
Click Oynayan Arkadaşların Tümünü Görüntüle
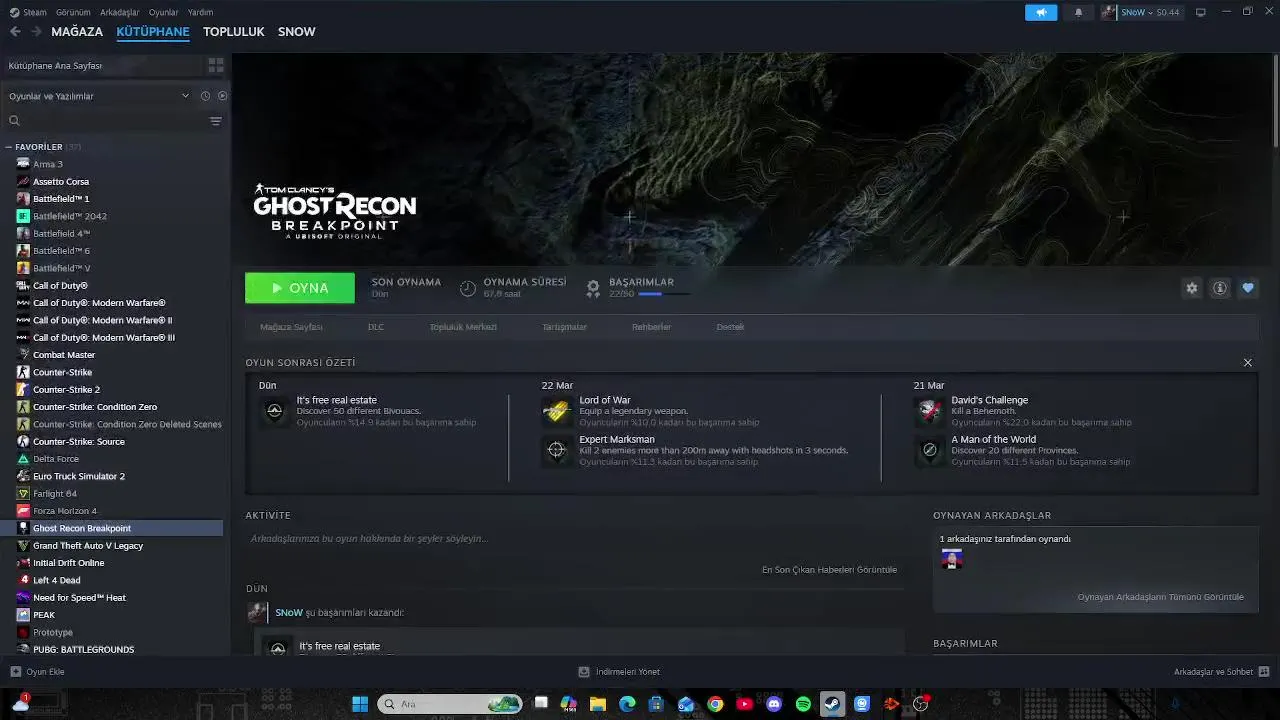coord(1160,597)
